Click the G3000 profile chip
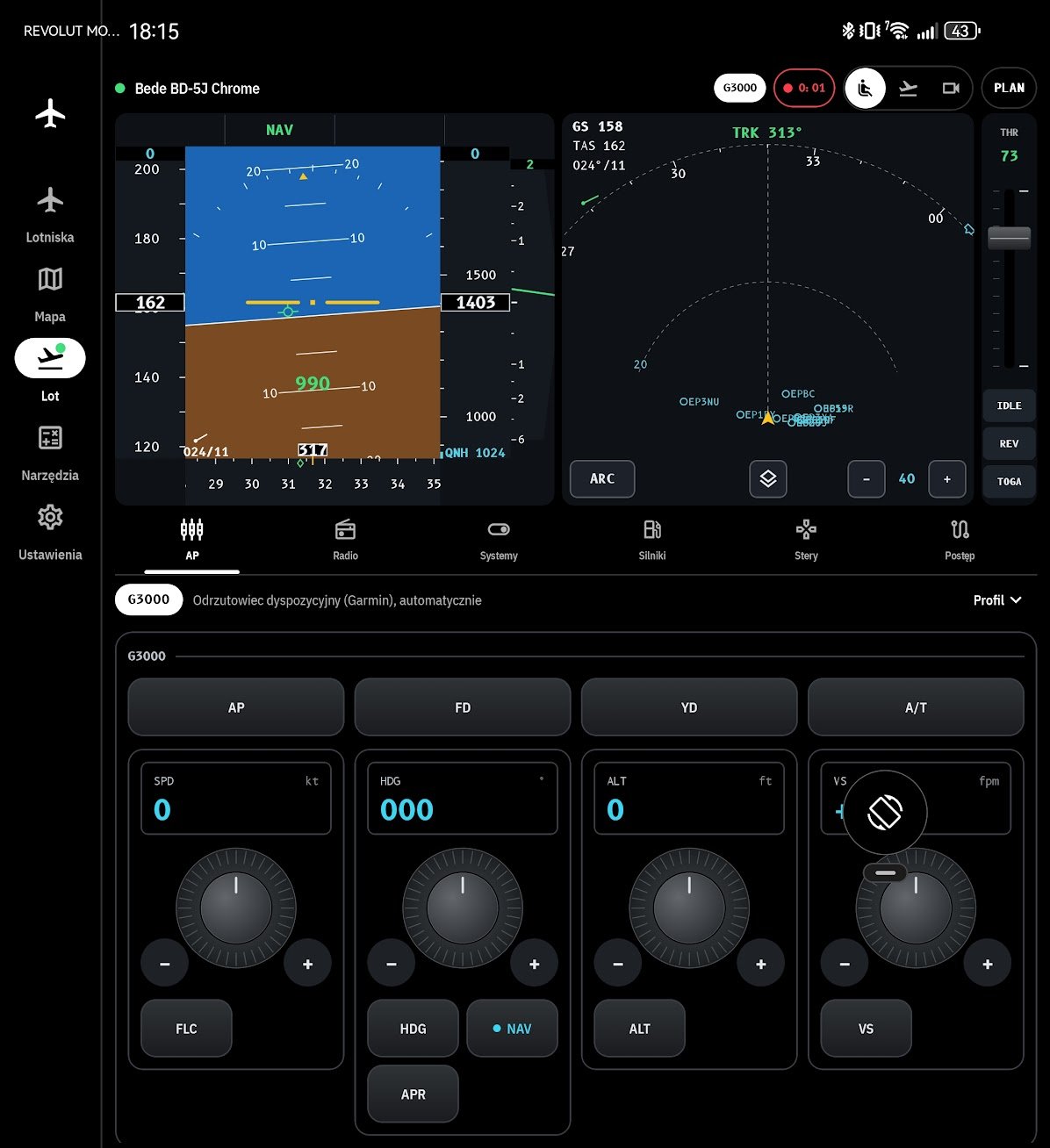1050x1148 pixels. [x=148, y=599]
